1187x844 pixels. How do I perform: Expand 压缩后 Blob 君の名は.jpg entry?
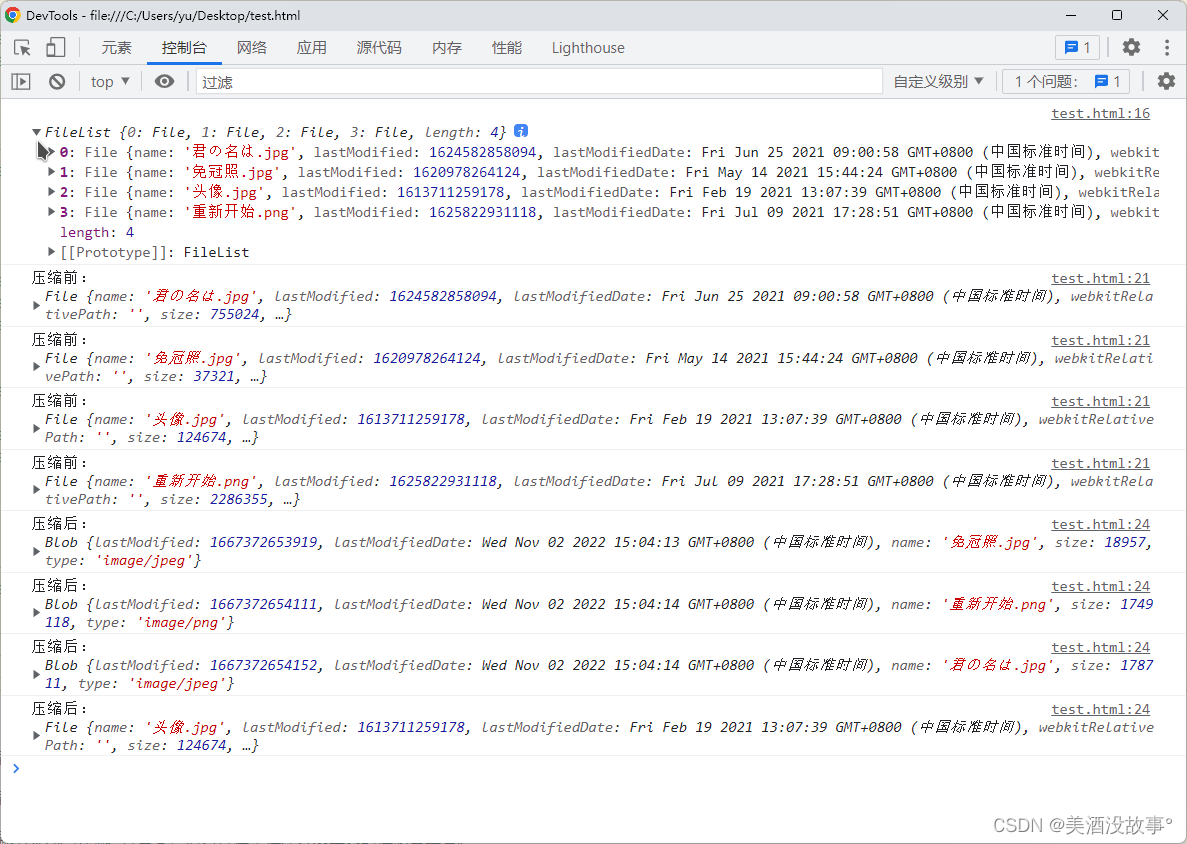coord(36,674)
